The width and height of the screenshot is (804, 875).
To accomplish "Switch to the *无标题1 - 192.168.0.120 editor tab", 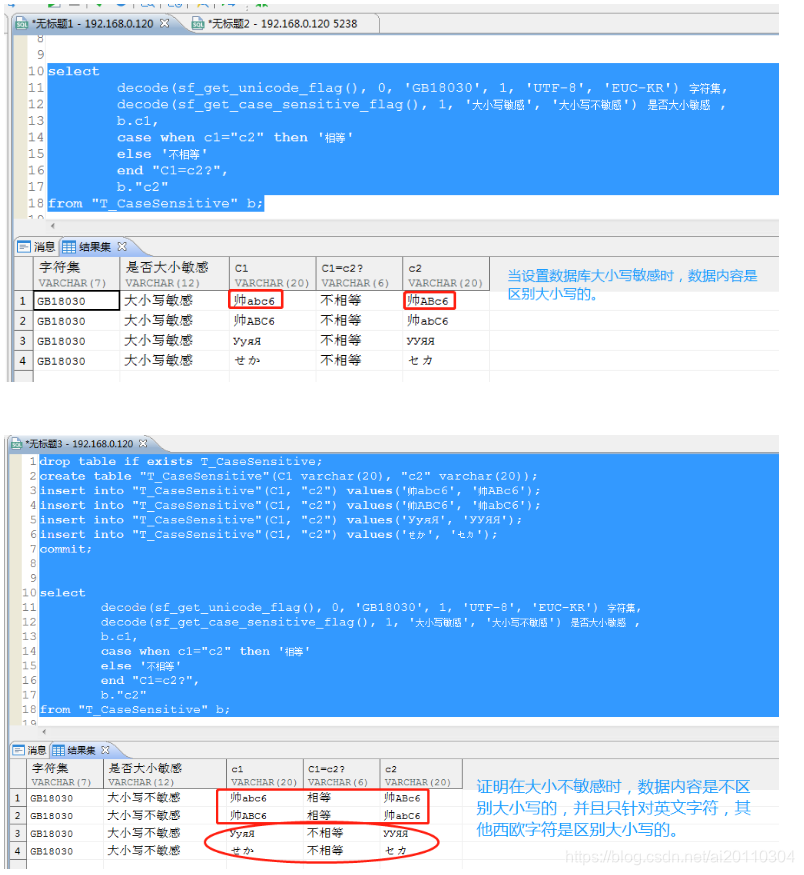I will [92, 23].
